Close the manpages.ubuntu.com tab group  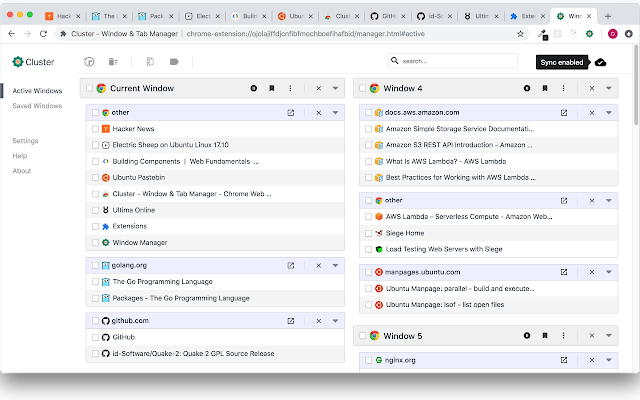click(x=592, y=272)
